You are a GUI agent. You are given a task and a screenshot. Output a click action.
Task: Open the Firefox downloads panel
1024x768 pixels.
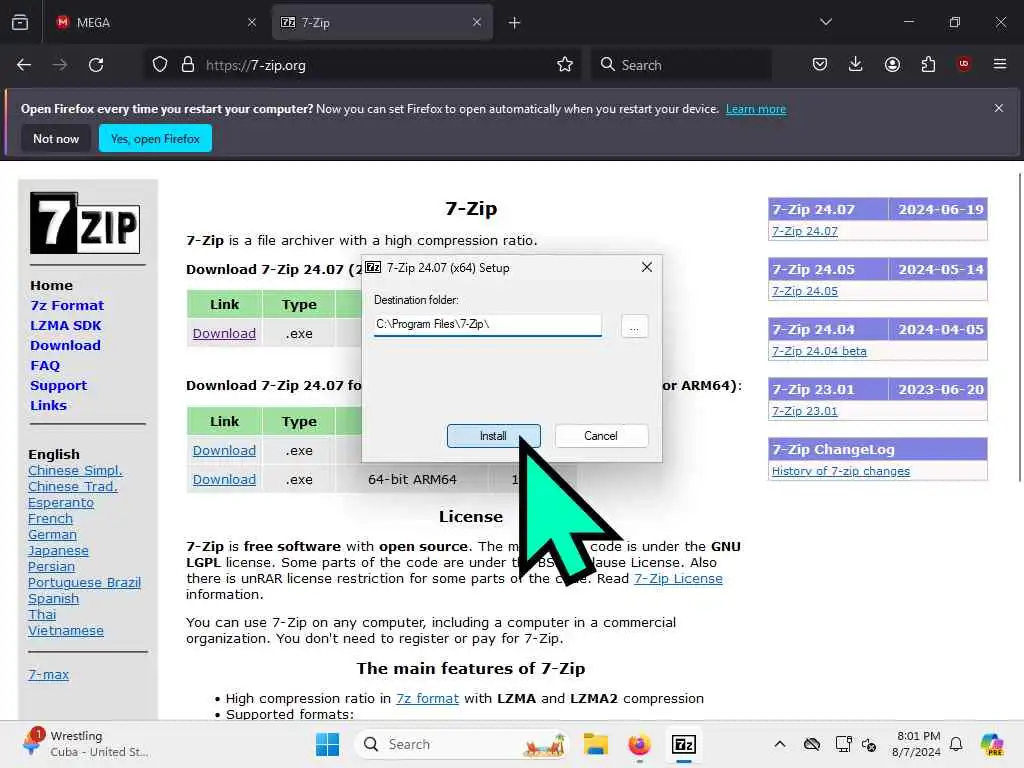tap(856, 64)
